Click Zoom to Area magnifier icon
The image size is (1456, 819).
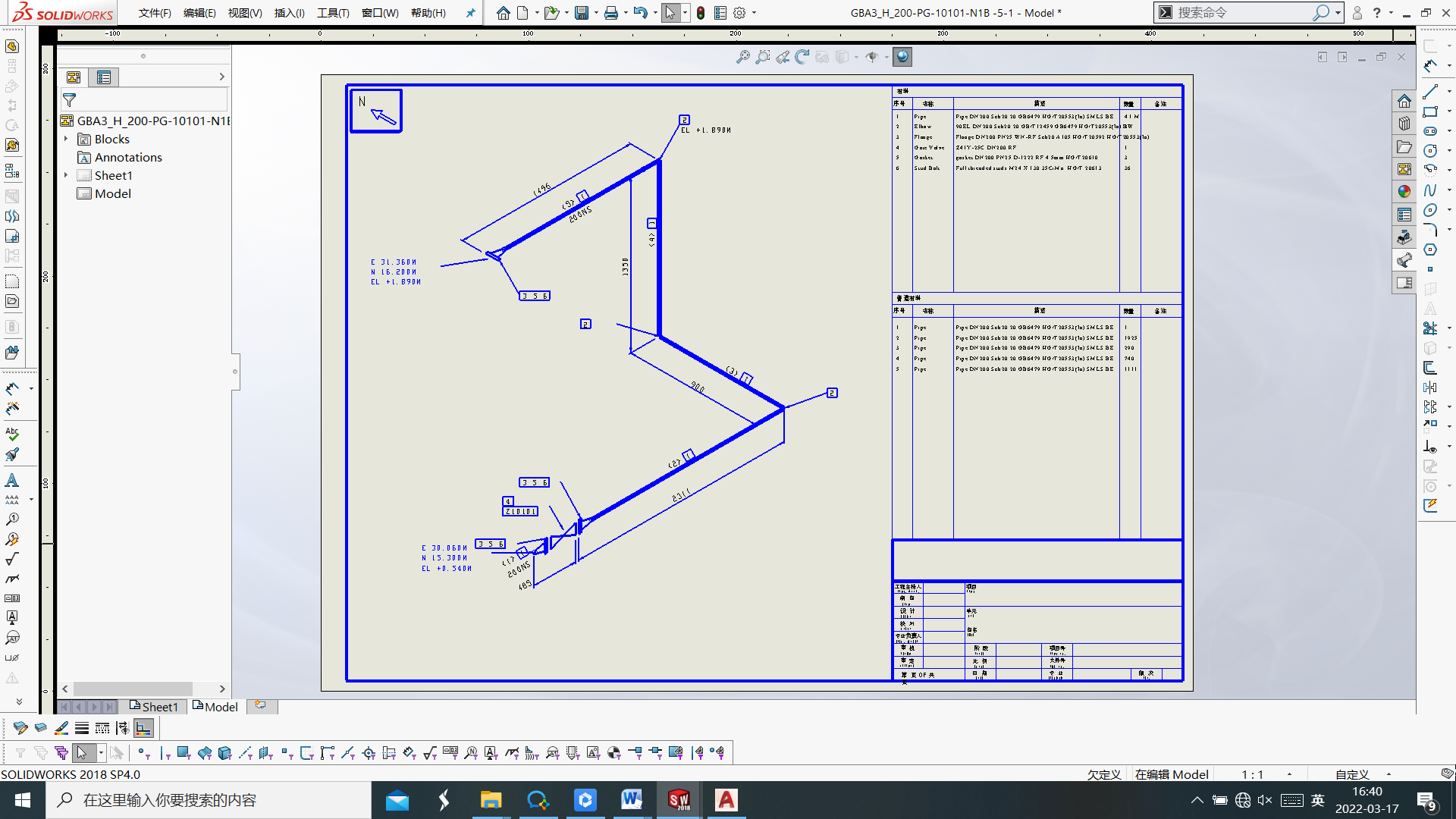pyautogui.click(x=763, y=57)
